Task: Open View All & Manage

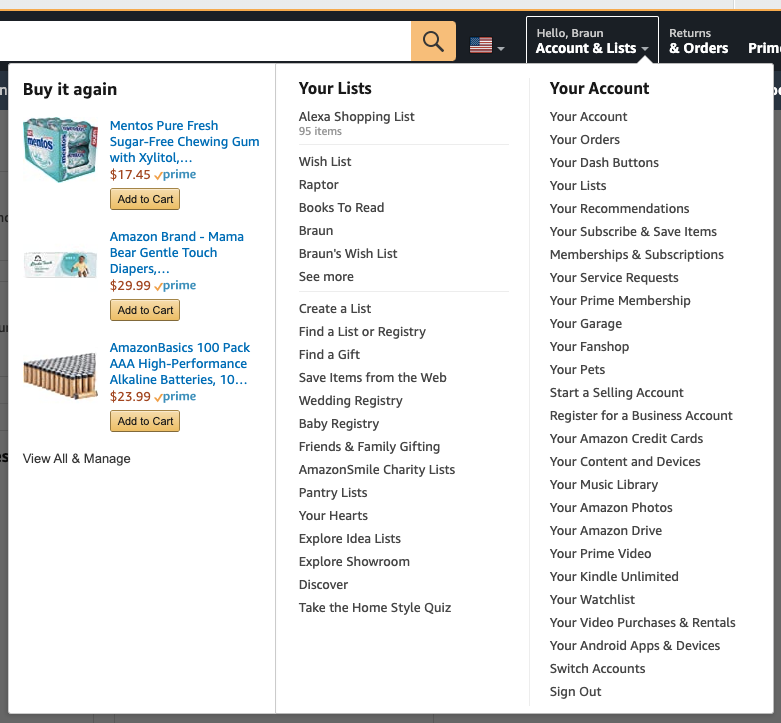Action: 77,459
